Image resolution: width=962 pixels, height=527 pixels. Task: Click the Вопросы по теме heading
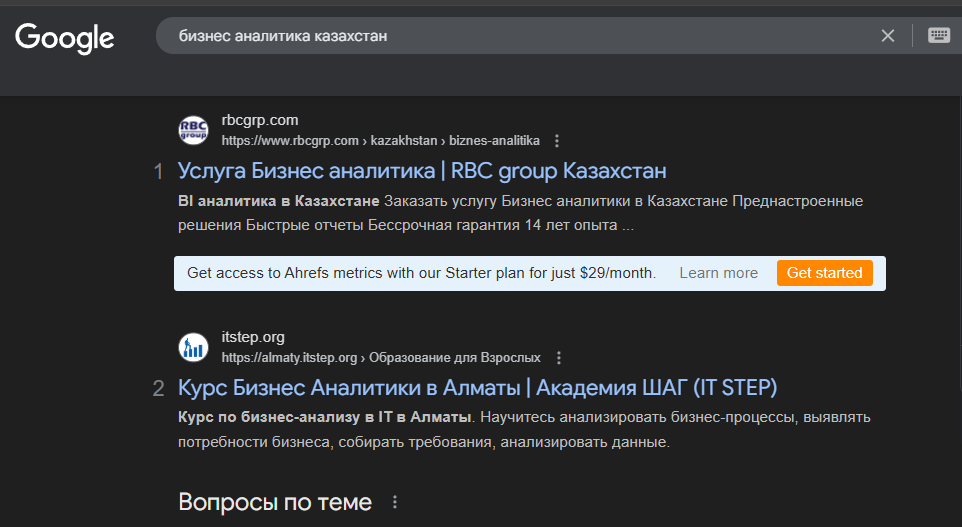[x=275, y=502]
